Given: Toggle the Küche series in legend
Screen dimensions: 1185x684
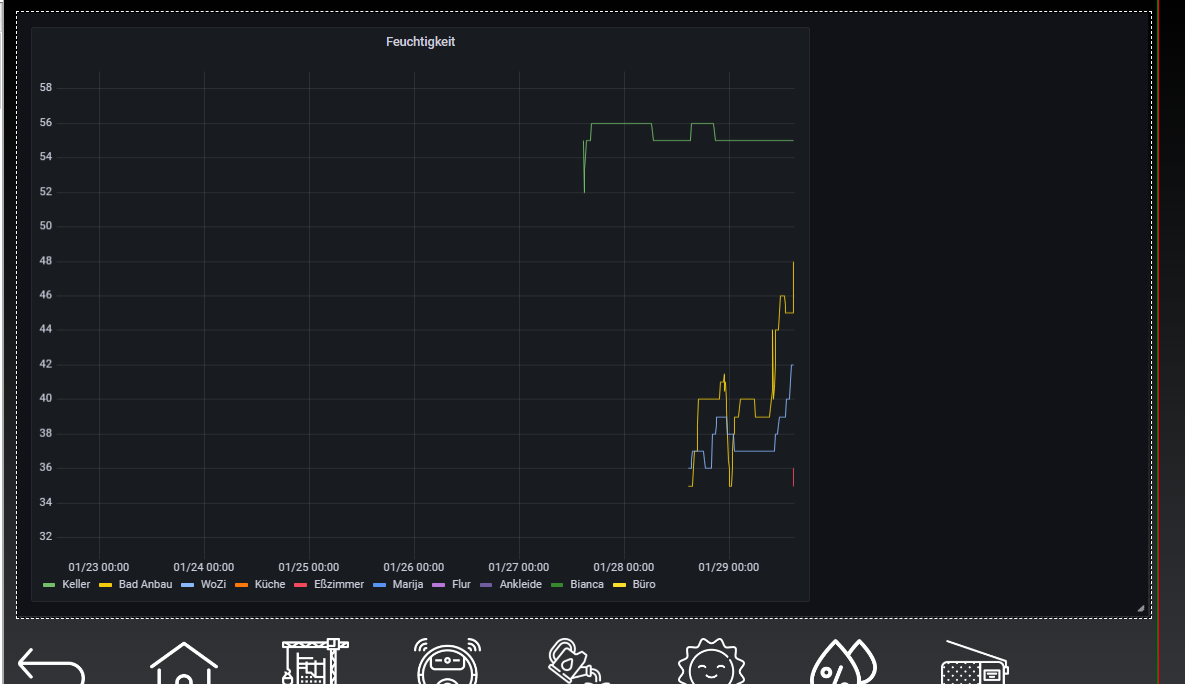Looking at the screenshot, I should [270, 585].
